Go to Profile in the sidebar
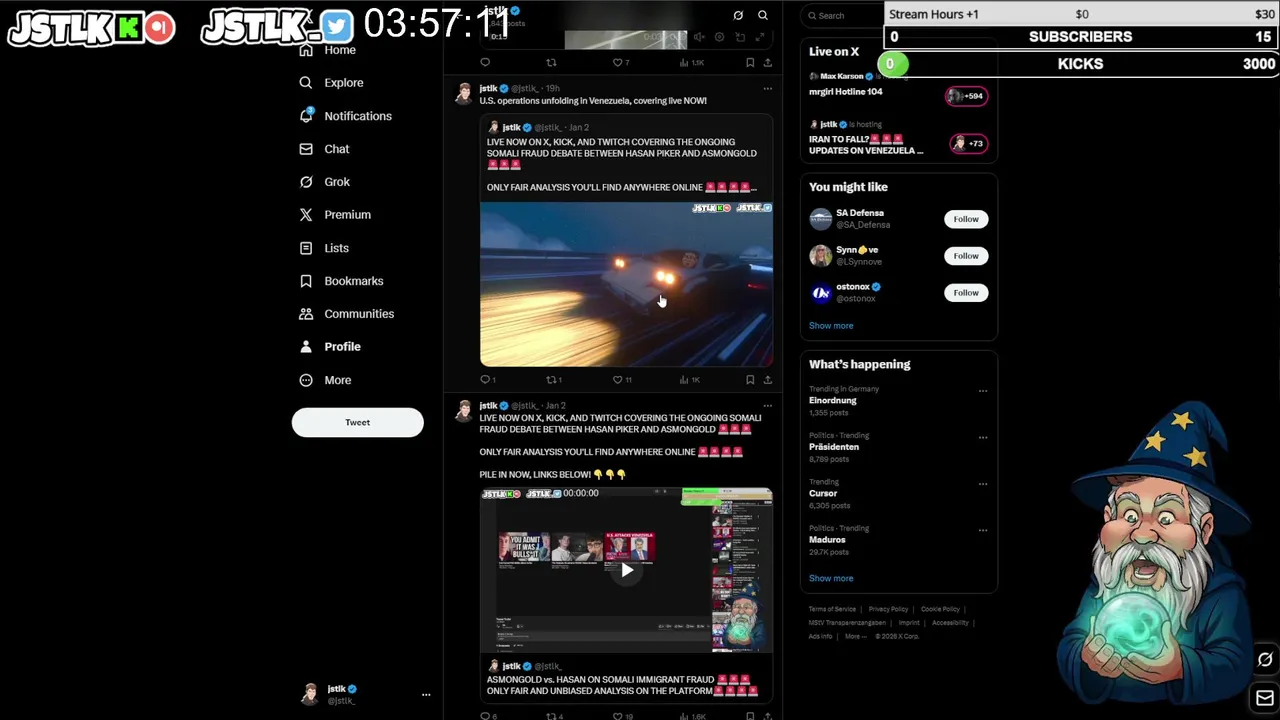Image resolution: width=1280 pixels, height=720 pixels. 329,347
